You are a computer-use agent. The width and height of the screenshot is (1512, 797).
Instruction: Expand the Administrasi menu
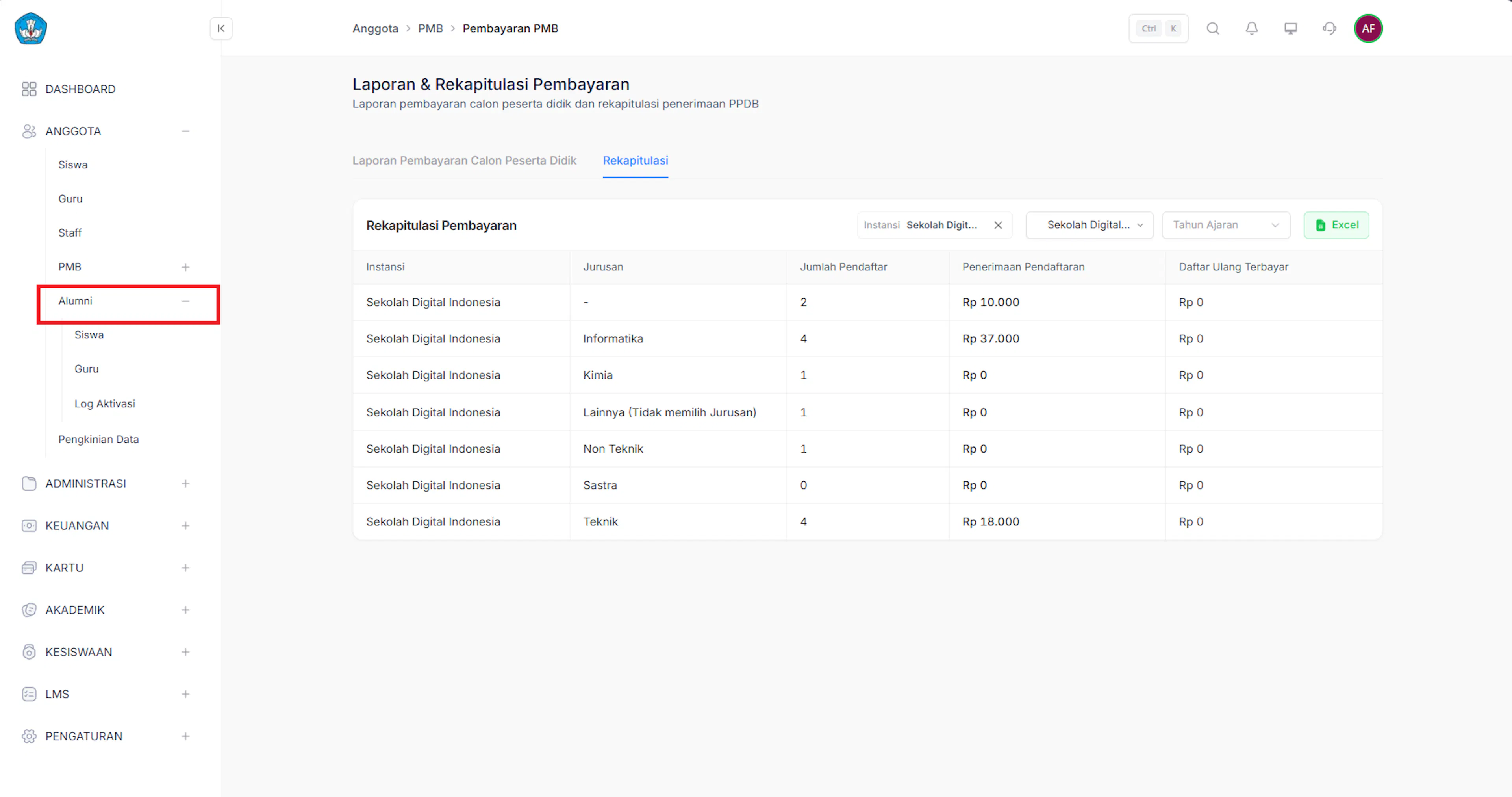pyautogui.click(x=185, y=483)
